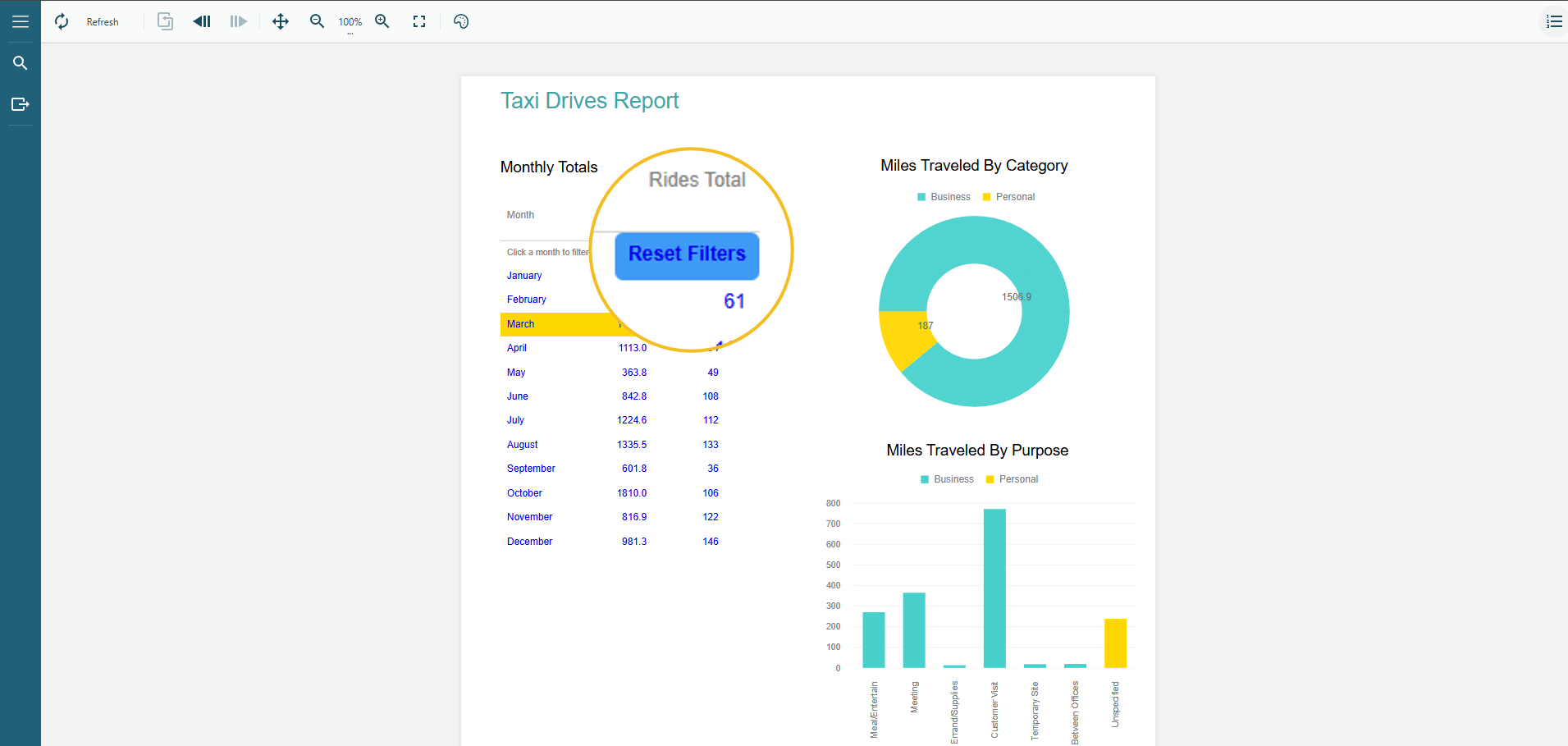Click the Customer Visit bar

point(994,588)
